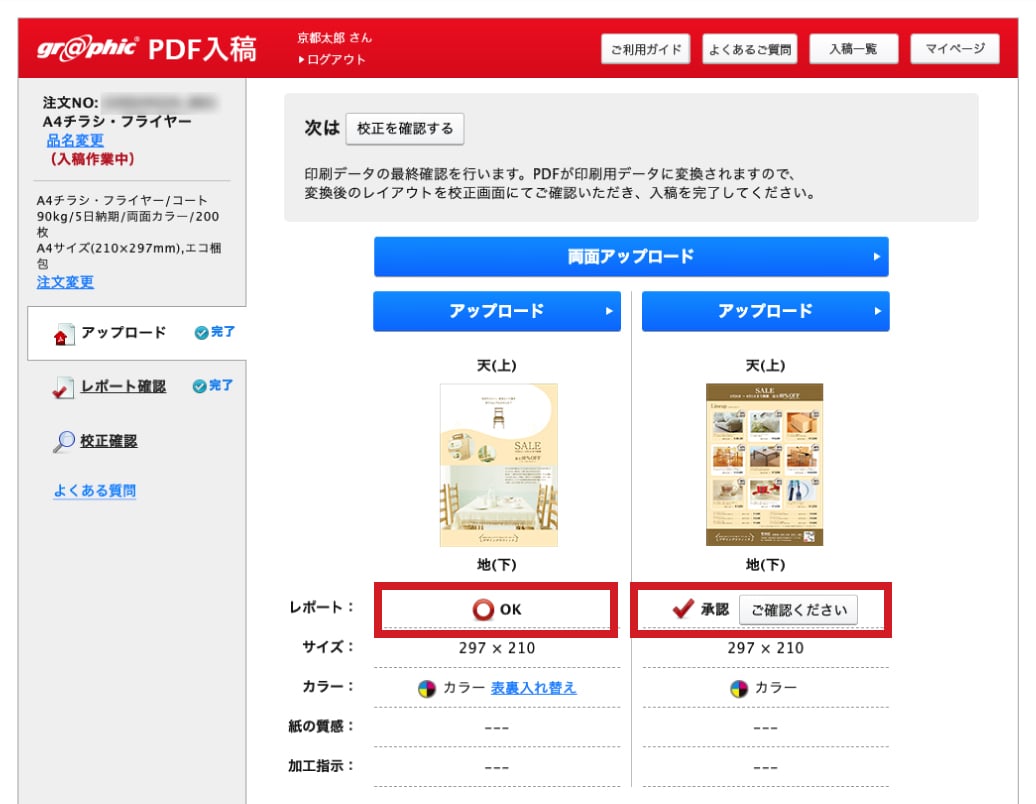This screenshot has width=1036, height=804.
Task: Click the Graphic logo in header
Action: pyautogui.click(x=87, y=48)
